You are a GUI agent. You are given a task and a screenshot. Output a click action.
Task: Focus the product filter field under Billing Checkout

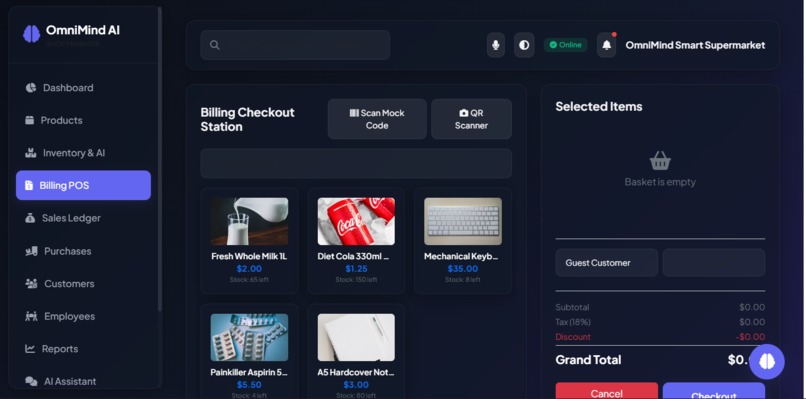[x=356, y=164]
